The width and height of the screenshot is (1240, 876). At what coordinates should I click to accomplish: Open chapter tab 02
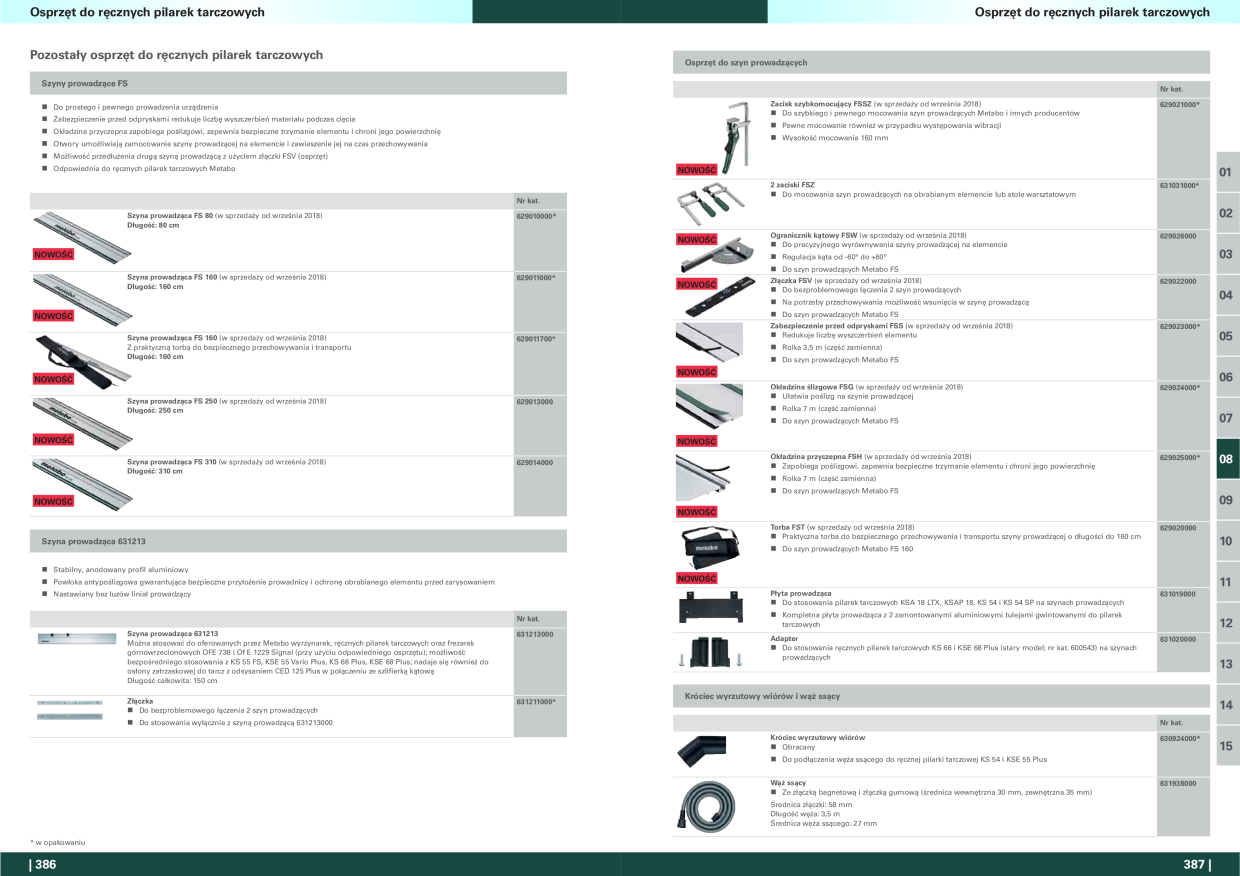tap(1227, 213)
